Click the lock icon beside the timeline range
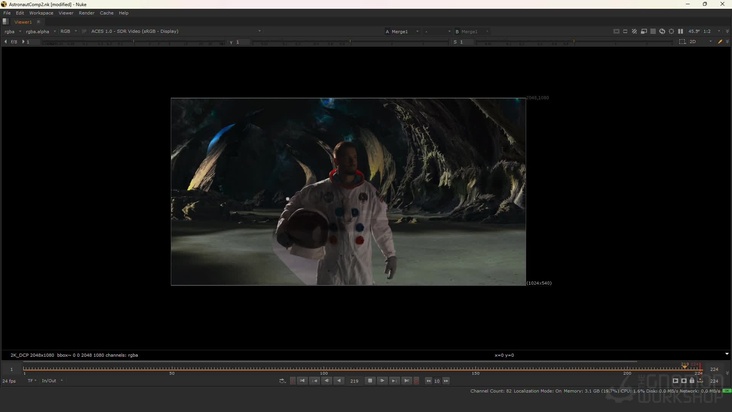 (692, 381)
